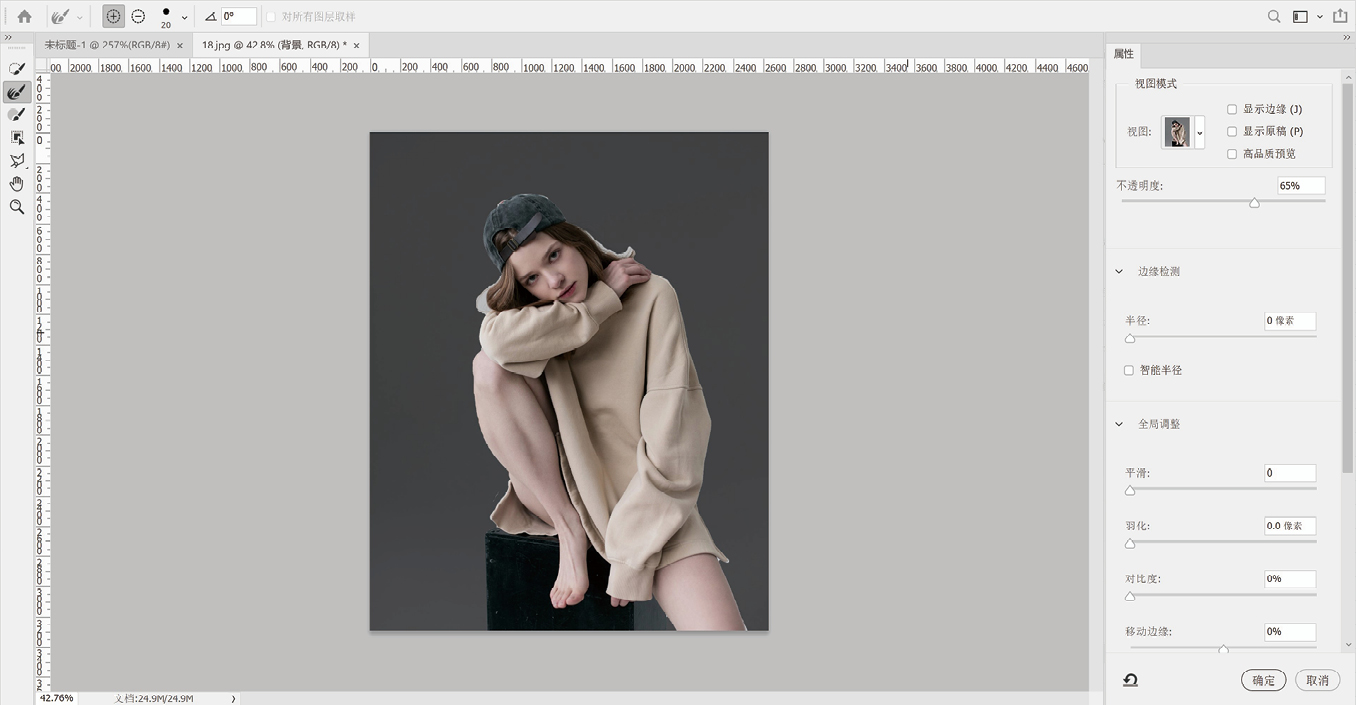
Task: Click the zoom level 42.76% field
Action: point(57,698)
